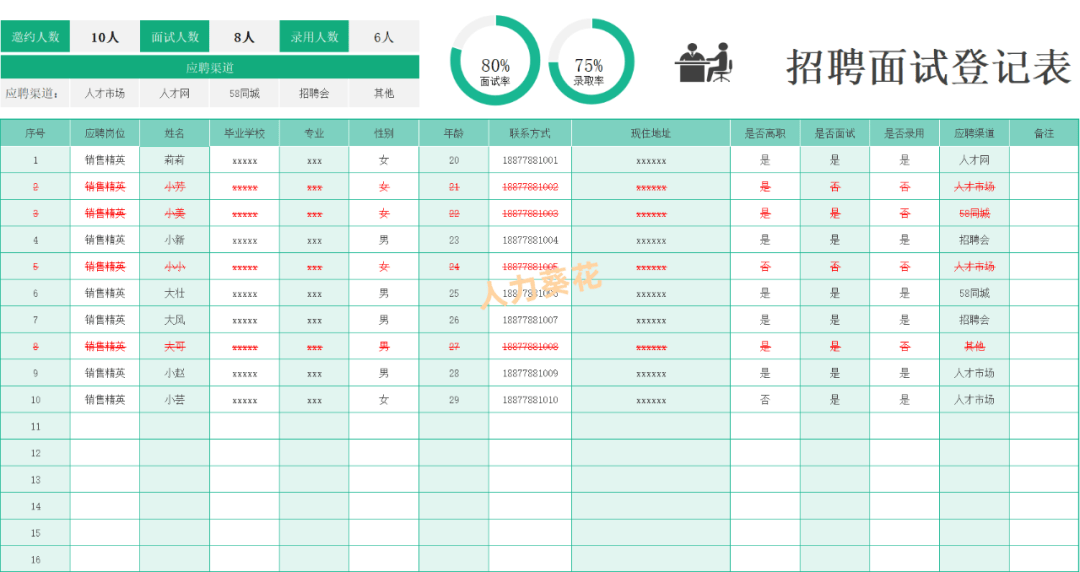Select the 75% 录取率 donut chart
Image resolution: width=1080 pixels, height=572 pixels.
[590, 63]
